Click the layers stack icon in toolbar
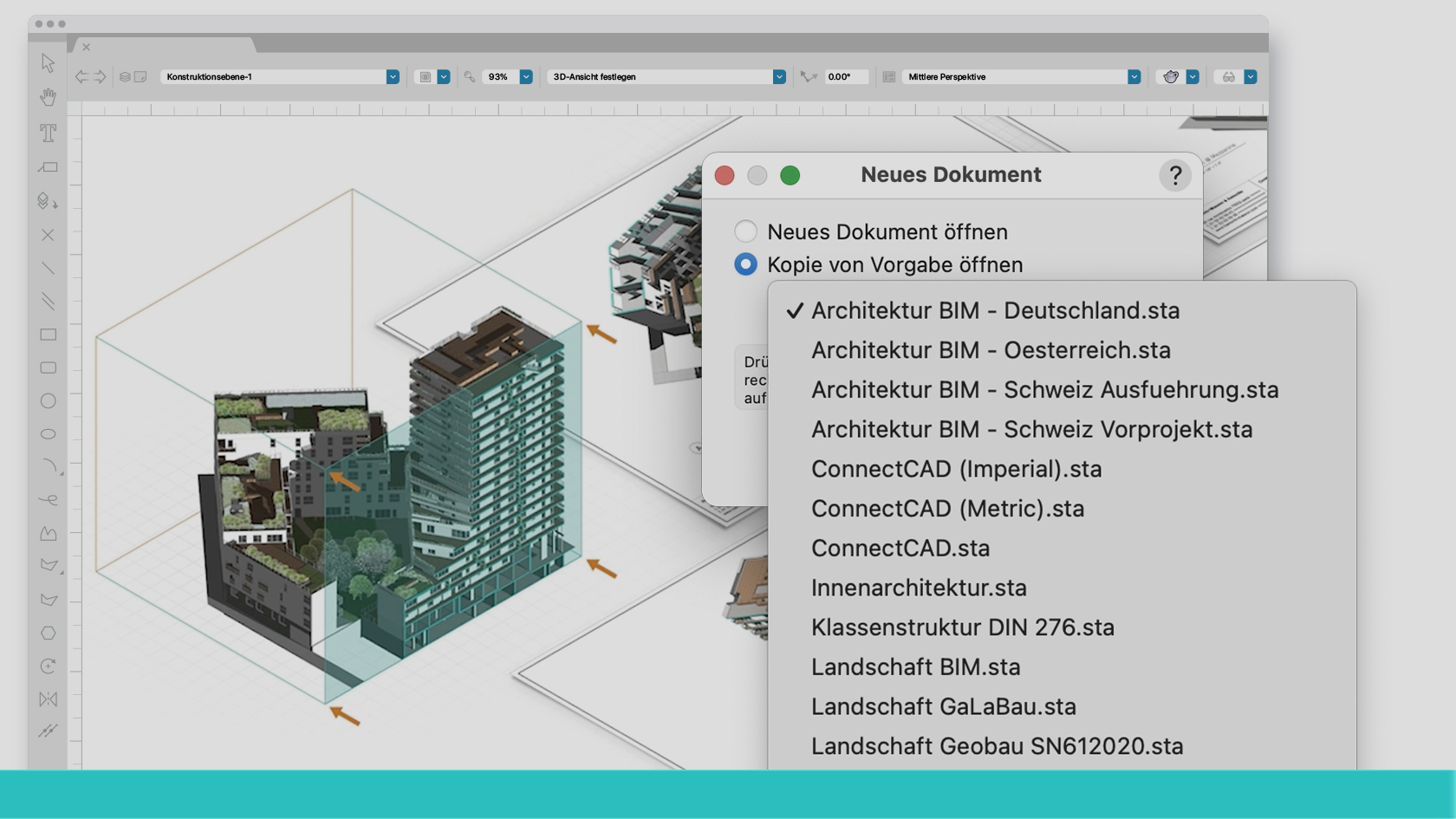This screenshot has width=1456, height=819. (125, 77)
